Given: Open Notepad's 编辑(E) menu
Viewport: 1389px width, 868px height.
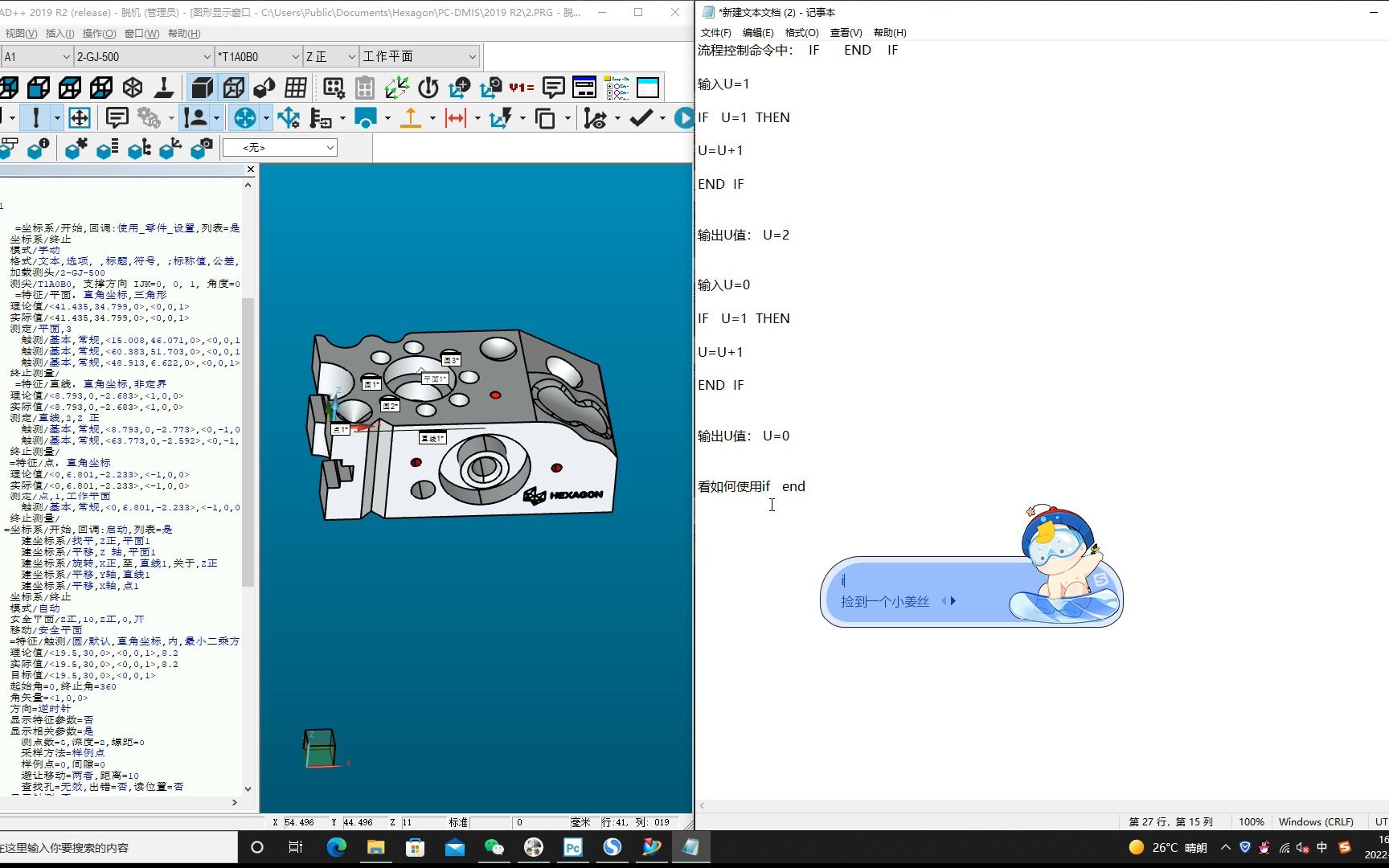Looking at the screenshot, I should point(758,33).
